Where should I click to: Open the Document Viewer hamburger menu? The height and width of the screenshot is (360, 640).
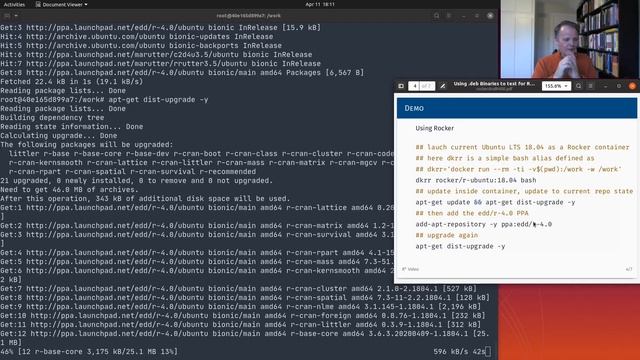point(591,86)
